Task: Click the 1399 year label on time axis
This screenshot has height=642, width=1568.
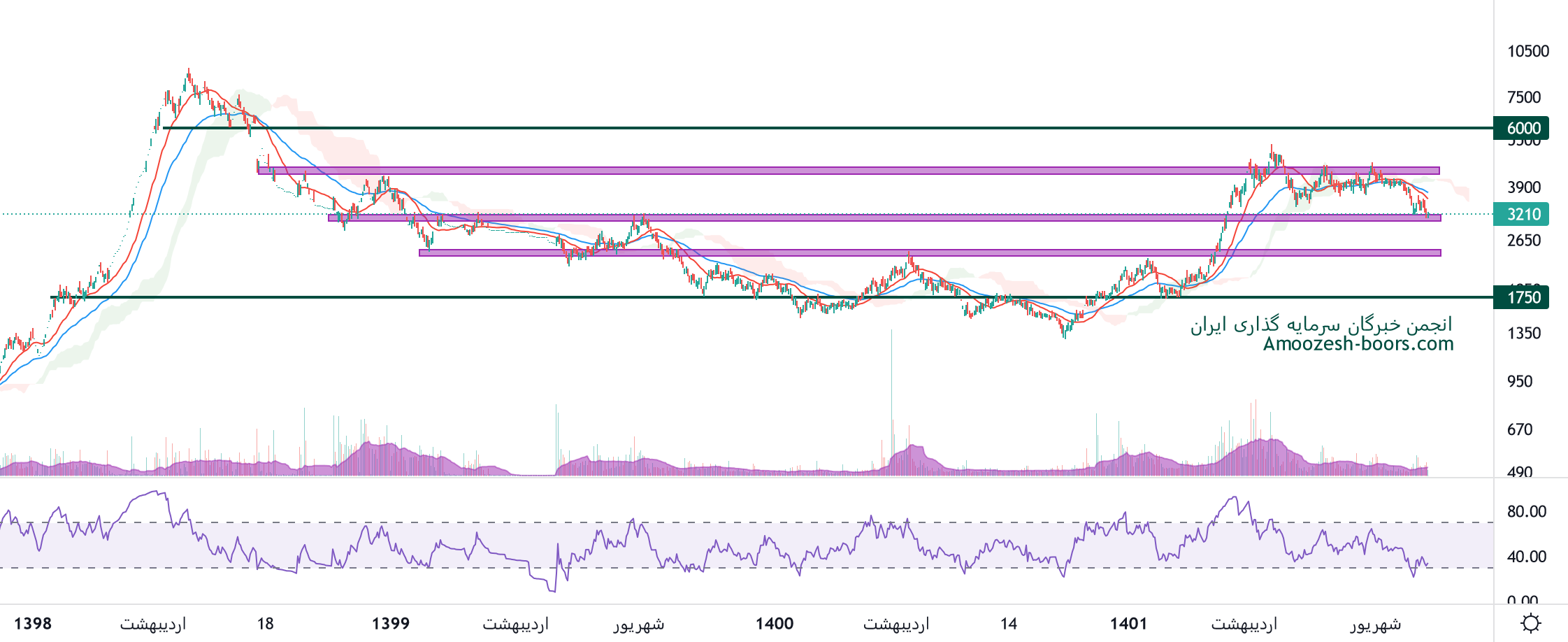Action: point(391,623)
